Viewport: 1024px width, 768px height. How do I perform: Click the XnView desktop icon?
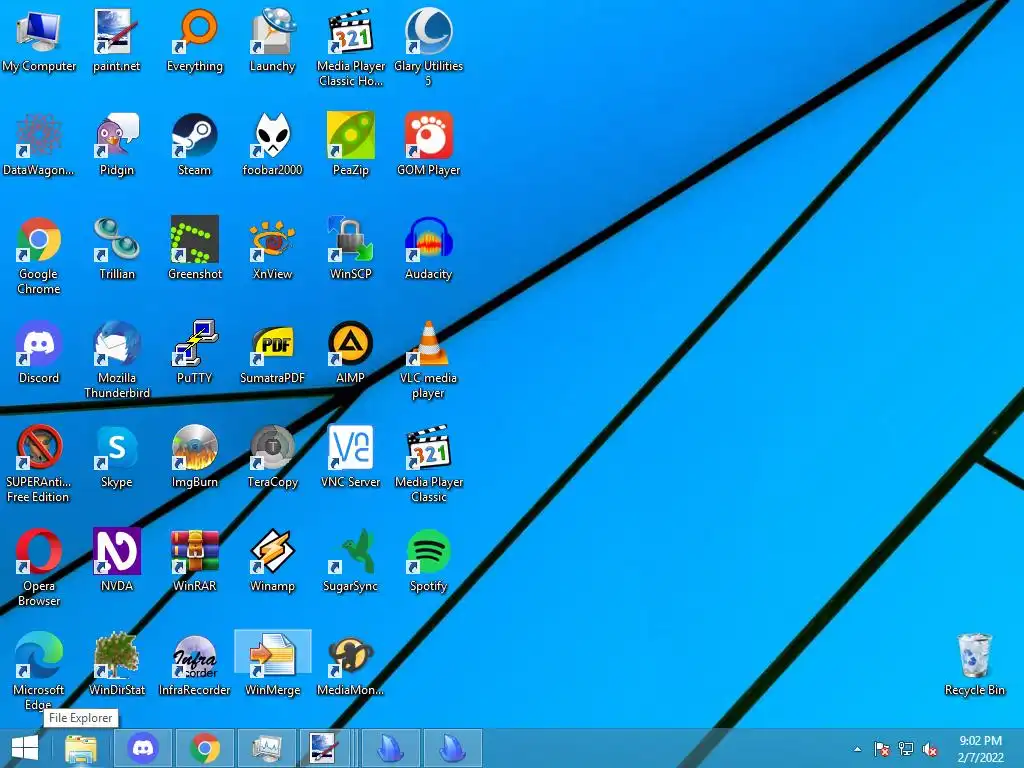272,248
